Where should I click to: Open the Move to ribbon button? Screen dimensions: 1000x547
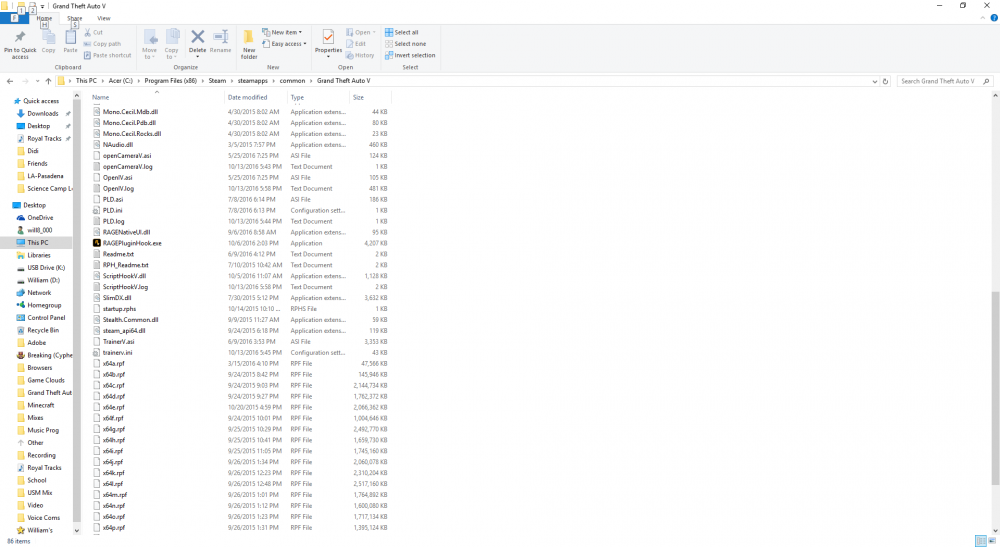point(150,44)
